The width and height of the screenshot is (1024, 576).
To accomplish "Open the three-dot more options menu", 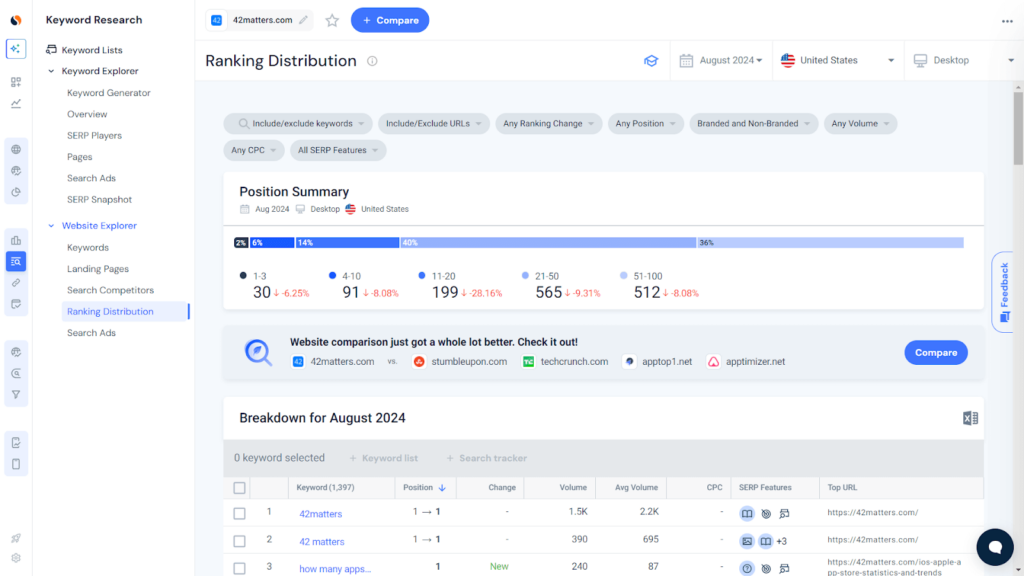I will [x=1006, y=21].
